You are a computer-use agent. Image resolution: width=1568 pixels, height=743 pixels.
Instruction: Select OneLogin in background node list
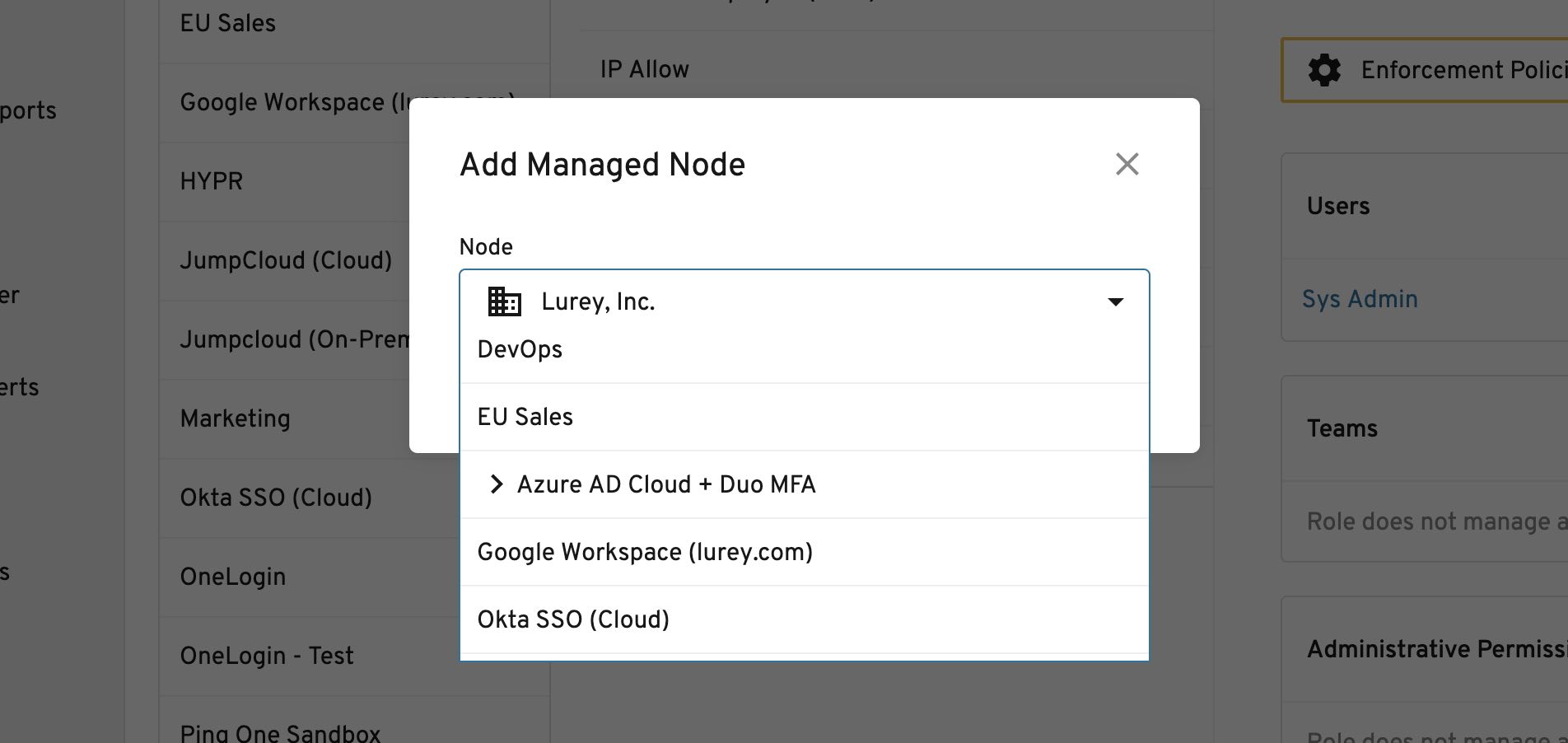pyautogui.click(x=309, y=577)
